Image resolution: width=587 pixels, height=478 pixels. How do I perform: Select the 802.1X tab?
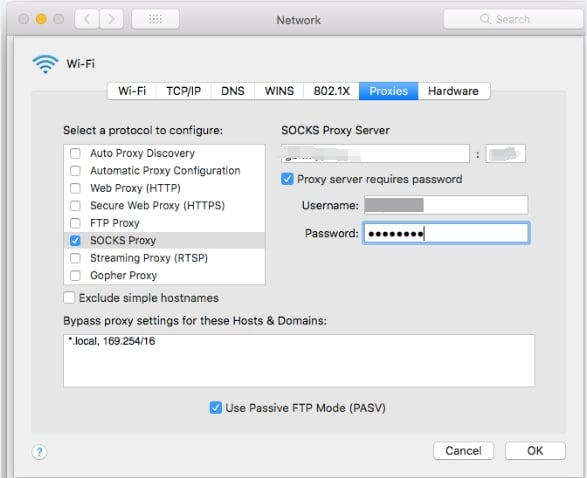(x=331, y=91)
